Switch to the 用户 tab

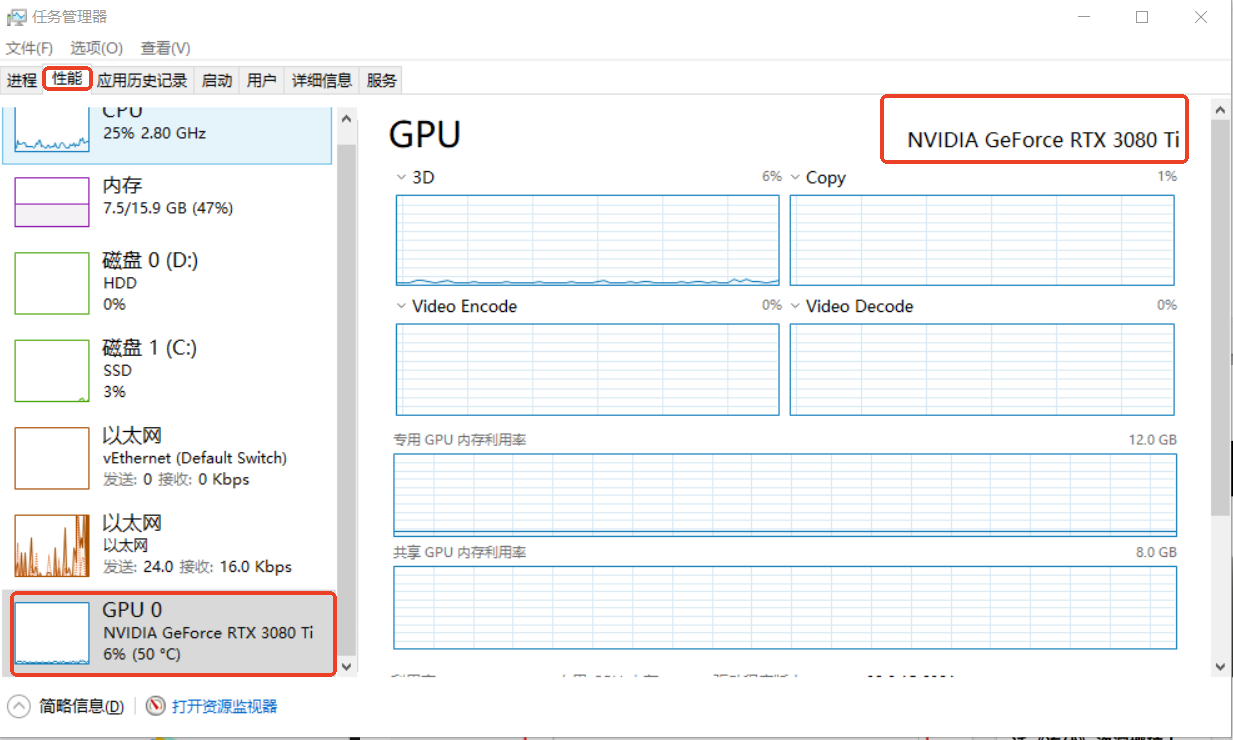pos(262,81)
